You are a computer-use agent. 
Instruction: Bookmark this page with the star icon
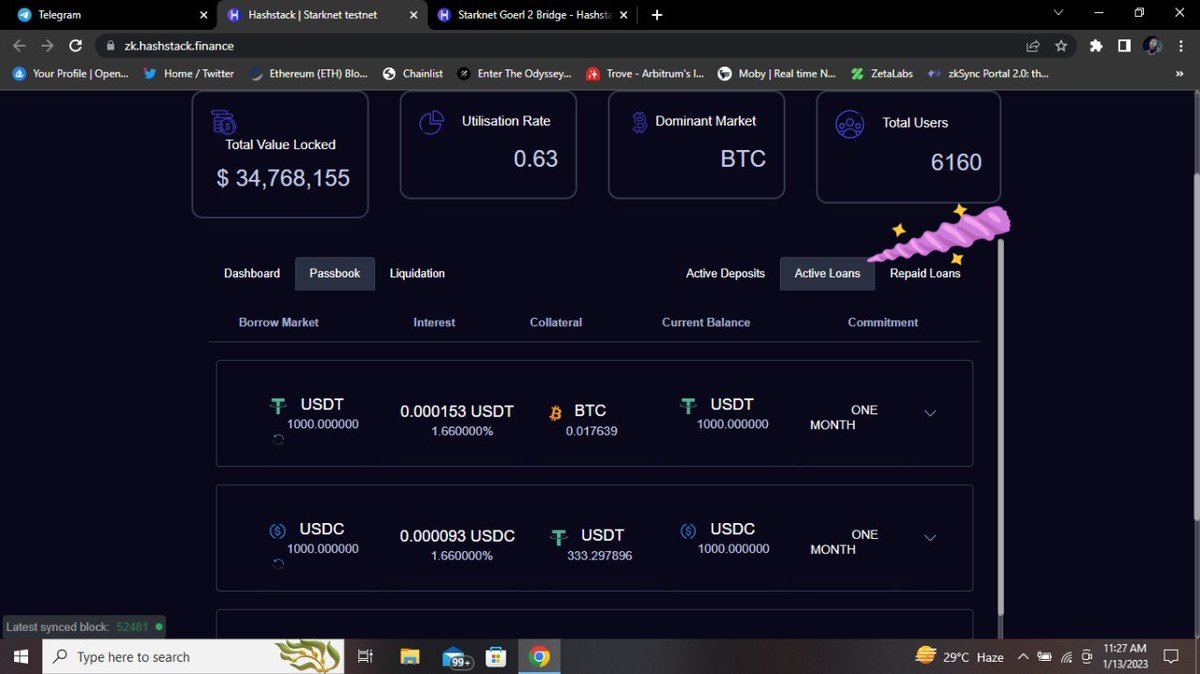[1061, 46]
